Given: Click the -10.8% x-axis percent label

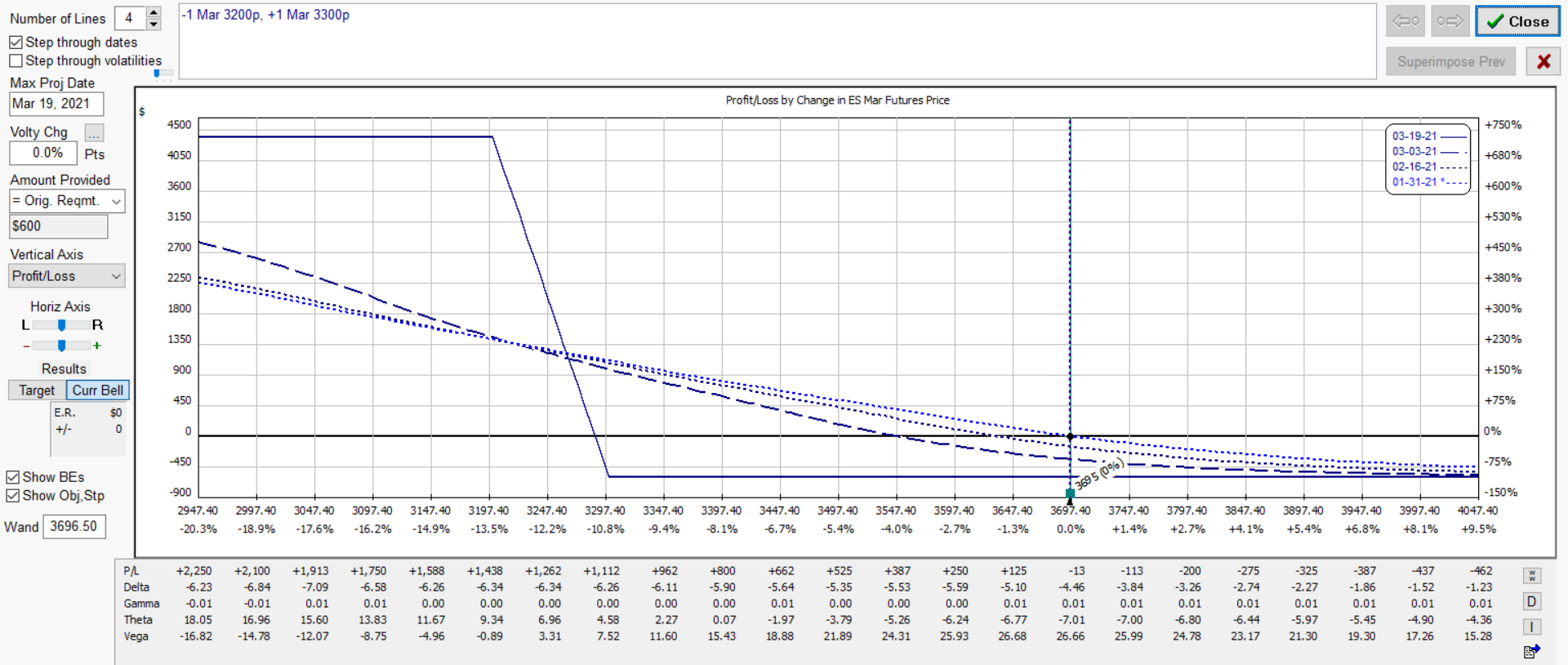Looking at the screenshot, I should [x=606, y=529].
